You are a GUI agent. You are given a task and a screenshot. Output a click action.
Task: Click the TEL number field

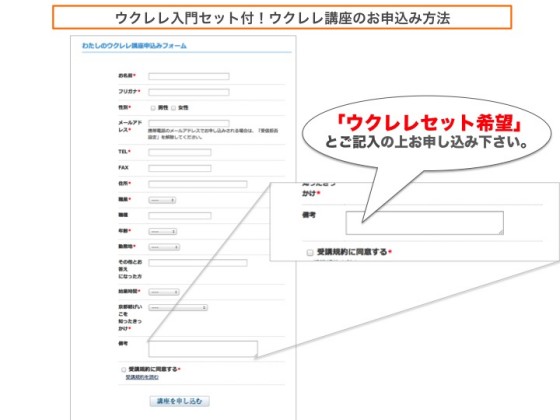coord(180,152)
